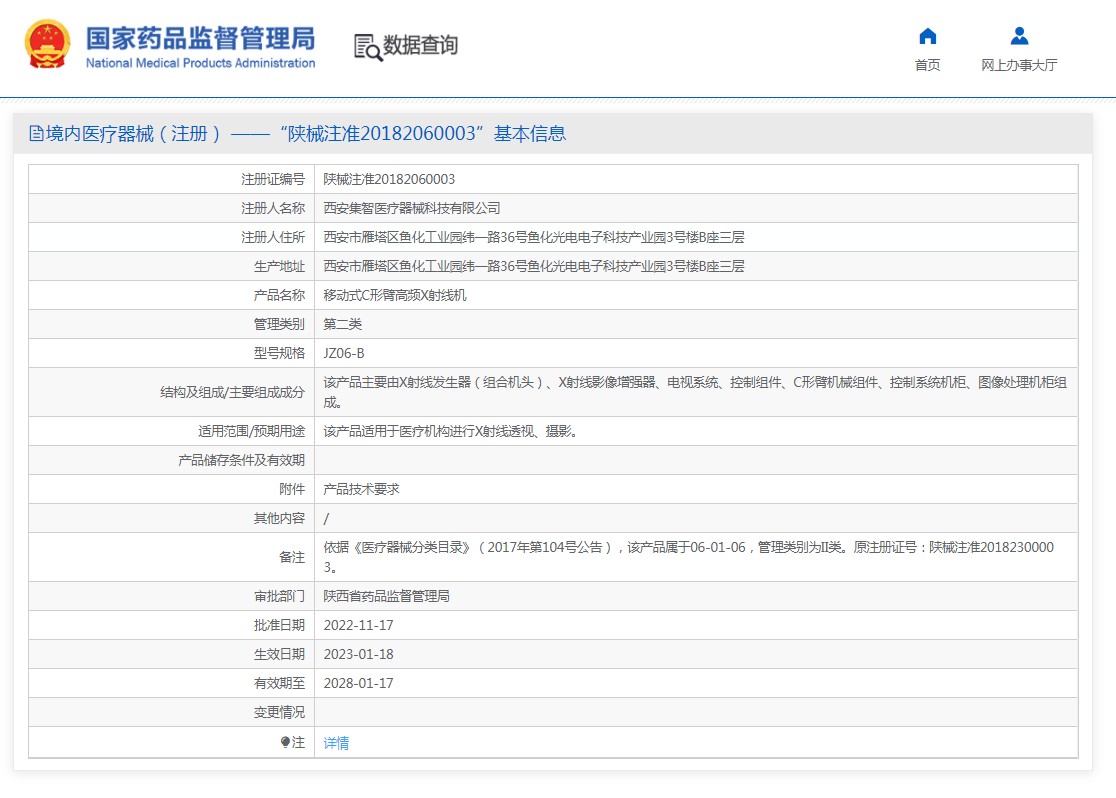Viewport: 1116px width, 798px height.
Task: Click the 注册人住所 label
Action: [x=273, y=237]
